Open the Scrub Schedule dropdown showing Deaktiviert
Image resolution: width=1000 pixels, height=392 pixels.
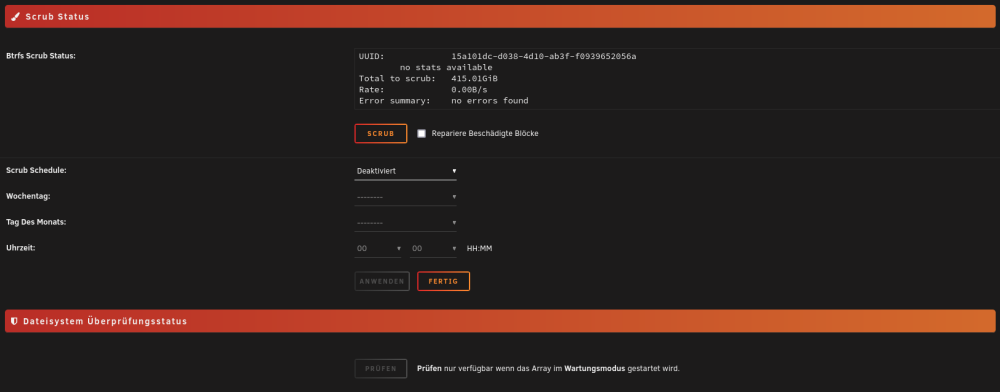(406, 171)
